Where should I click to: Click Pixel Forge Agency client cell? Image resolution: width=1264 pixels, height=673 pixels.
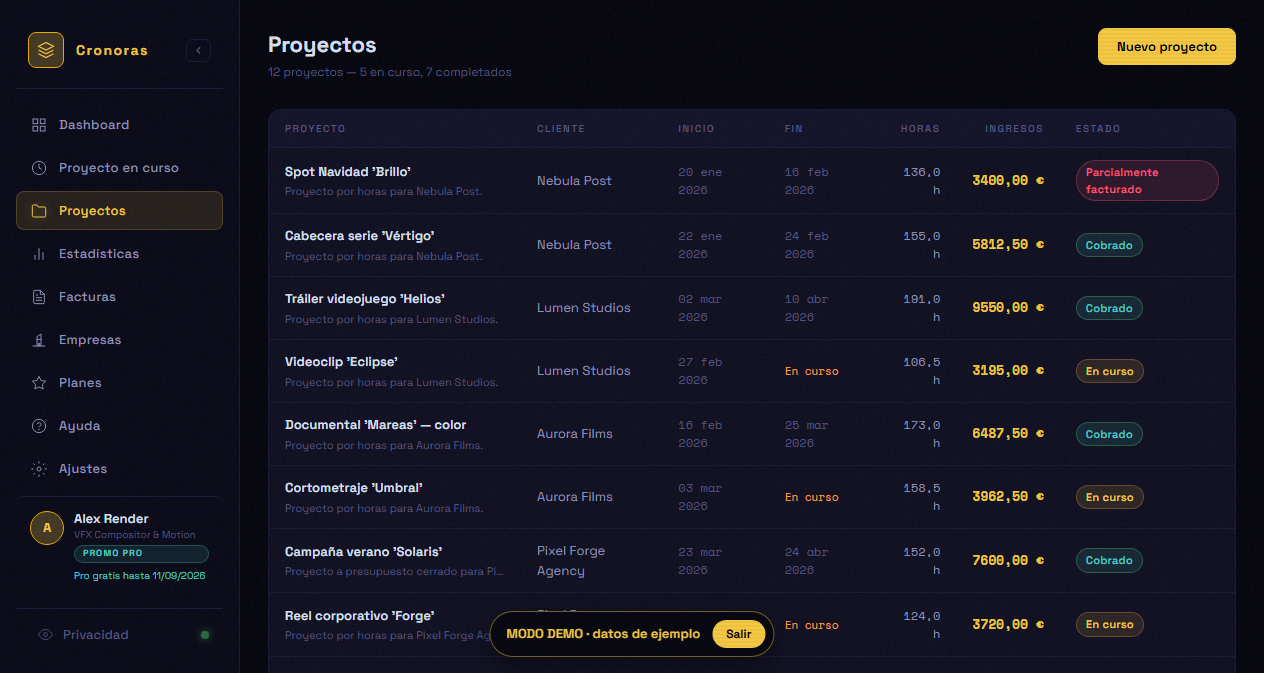click(x=571, y=561)
